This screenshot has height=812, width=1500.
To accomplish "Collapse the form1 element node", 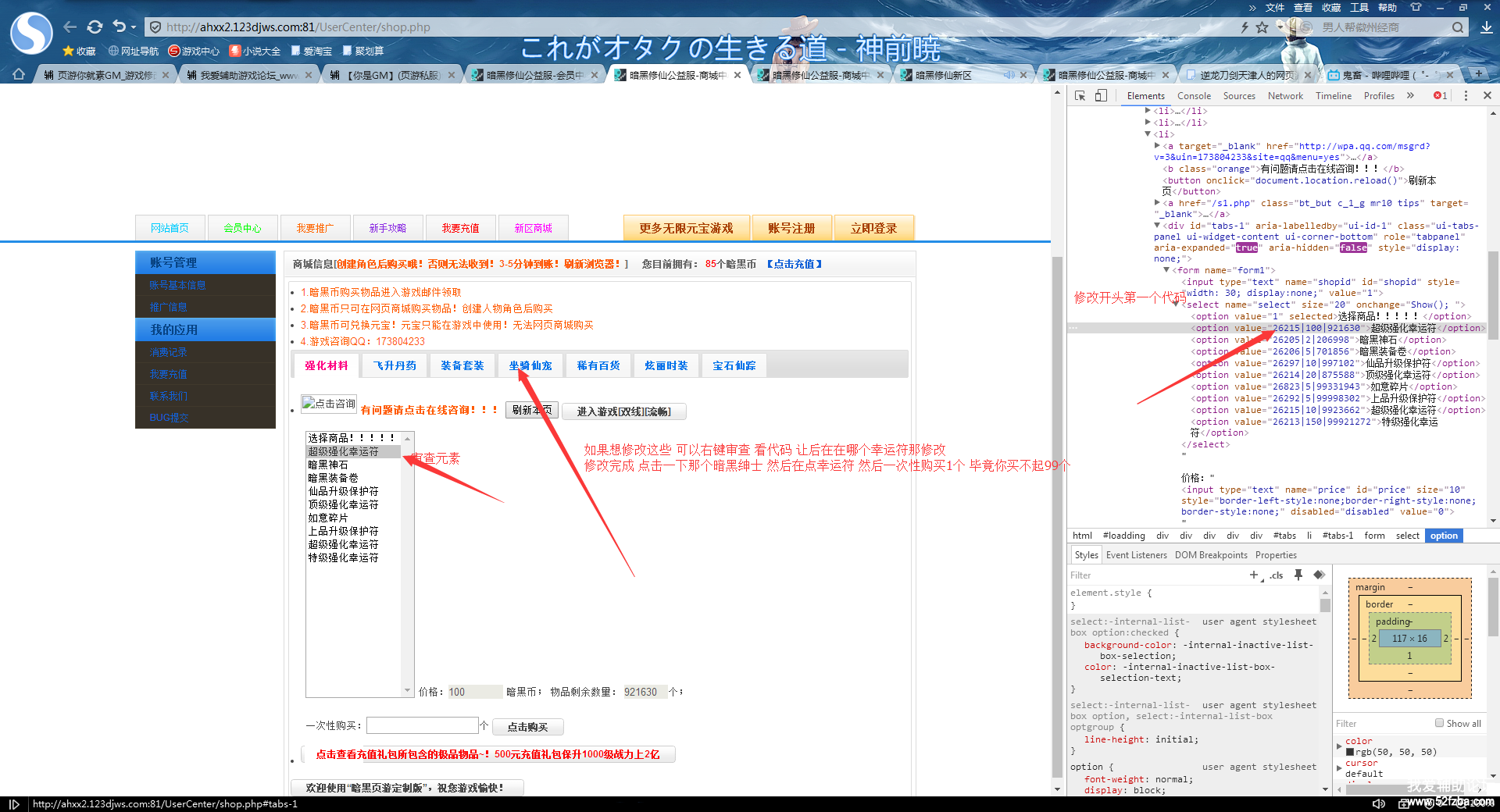I will point(1166,270).
